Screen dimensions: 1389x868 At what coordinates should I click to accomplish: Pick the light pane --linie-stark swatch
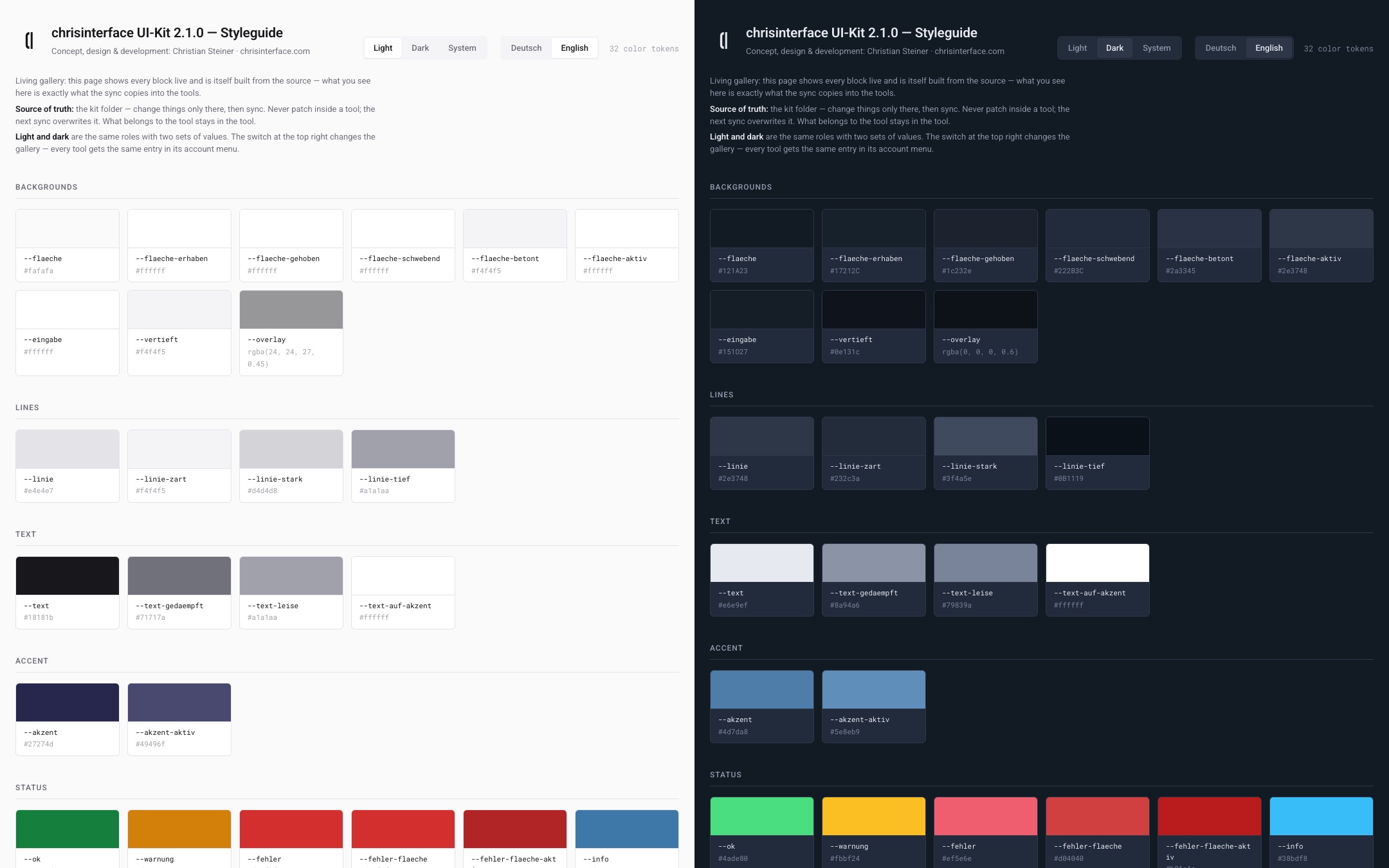pyautogui.click(x=291, y=449)
